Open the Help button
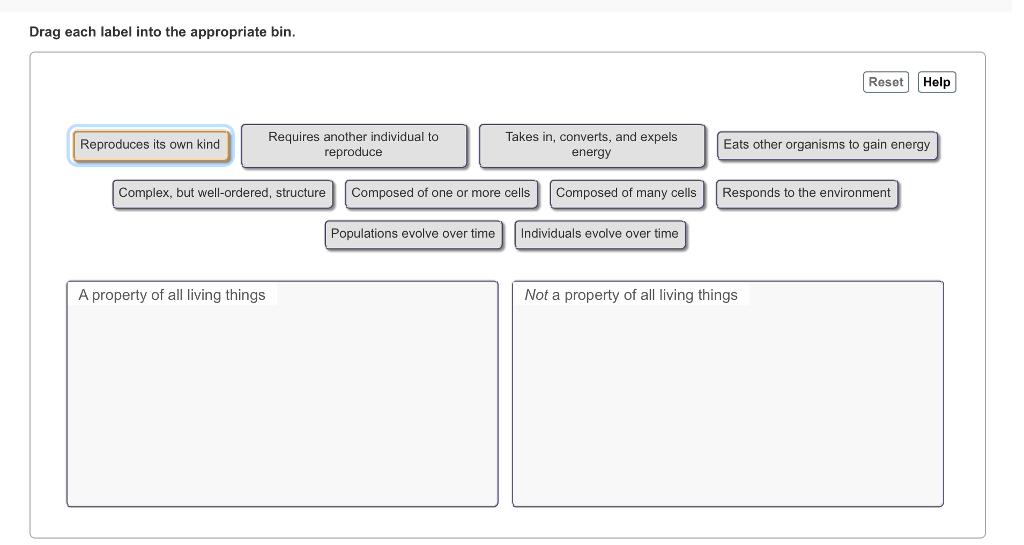1024x545 pixels. pyautogui.click(x=936, y=82)
